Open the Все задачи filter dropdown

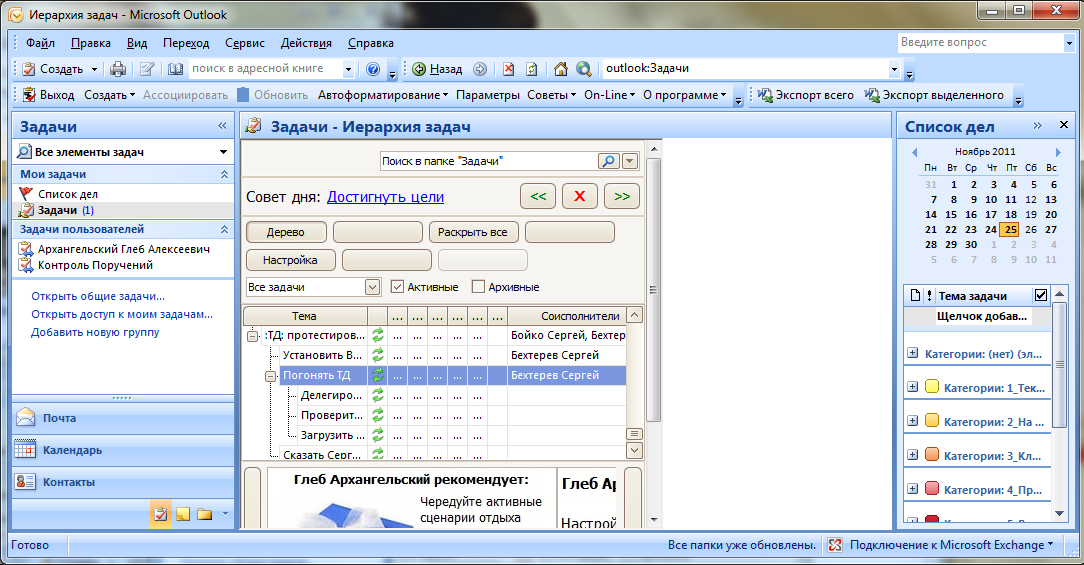pyautogui.click(x=372, y=287)
